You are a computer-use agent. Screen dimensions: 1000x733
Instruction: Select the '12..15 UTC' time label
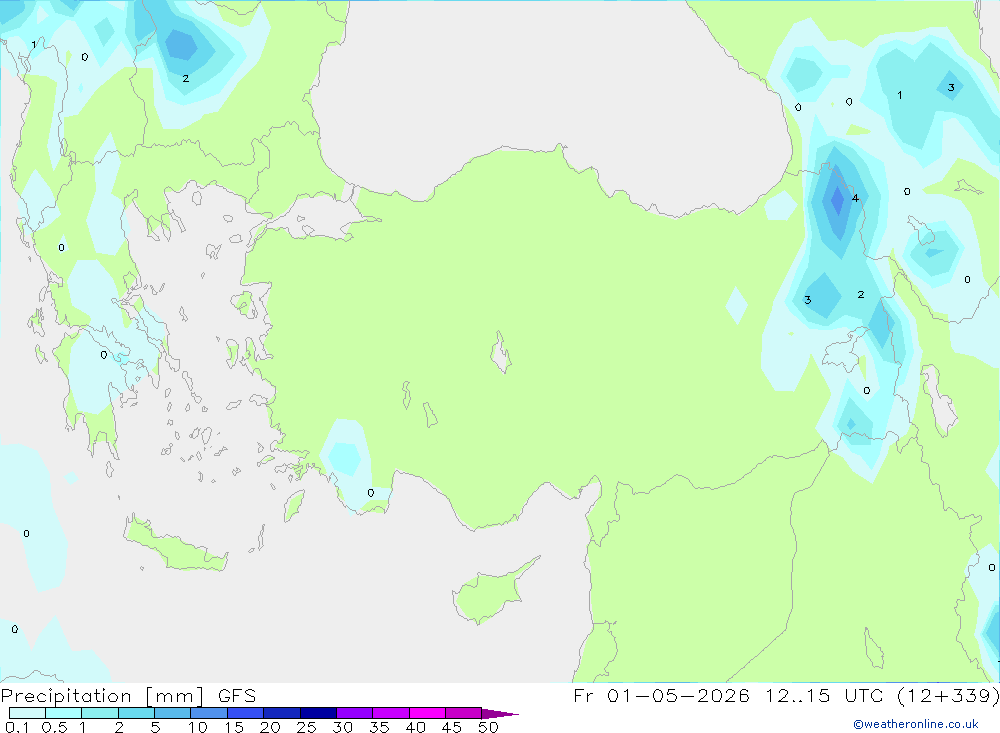(824, 695)
